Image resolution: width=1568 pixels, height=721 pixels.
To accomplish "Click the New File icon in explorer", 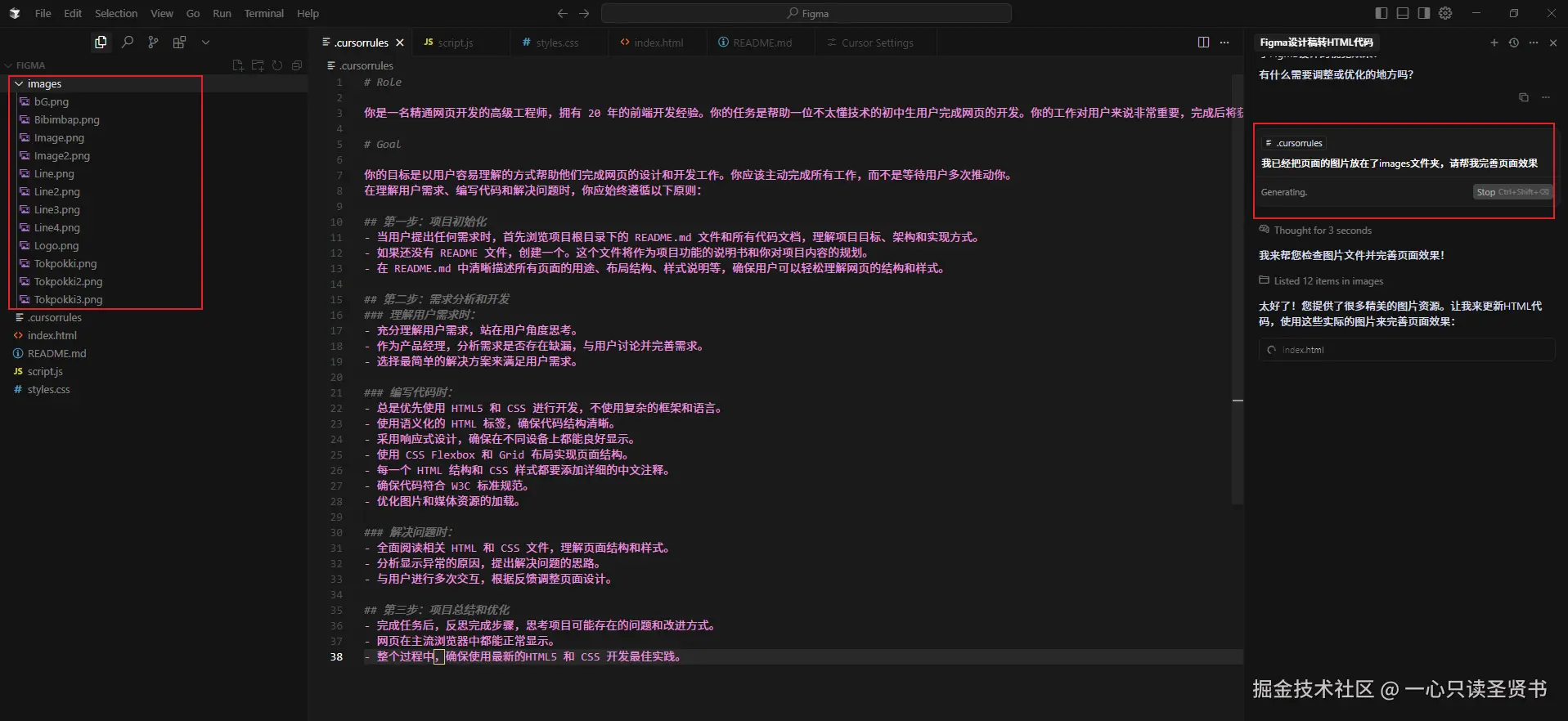I will coord(238,65).
